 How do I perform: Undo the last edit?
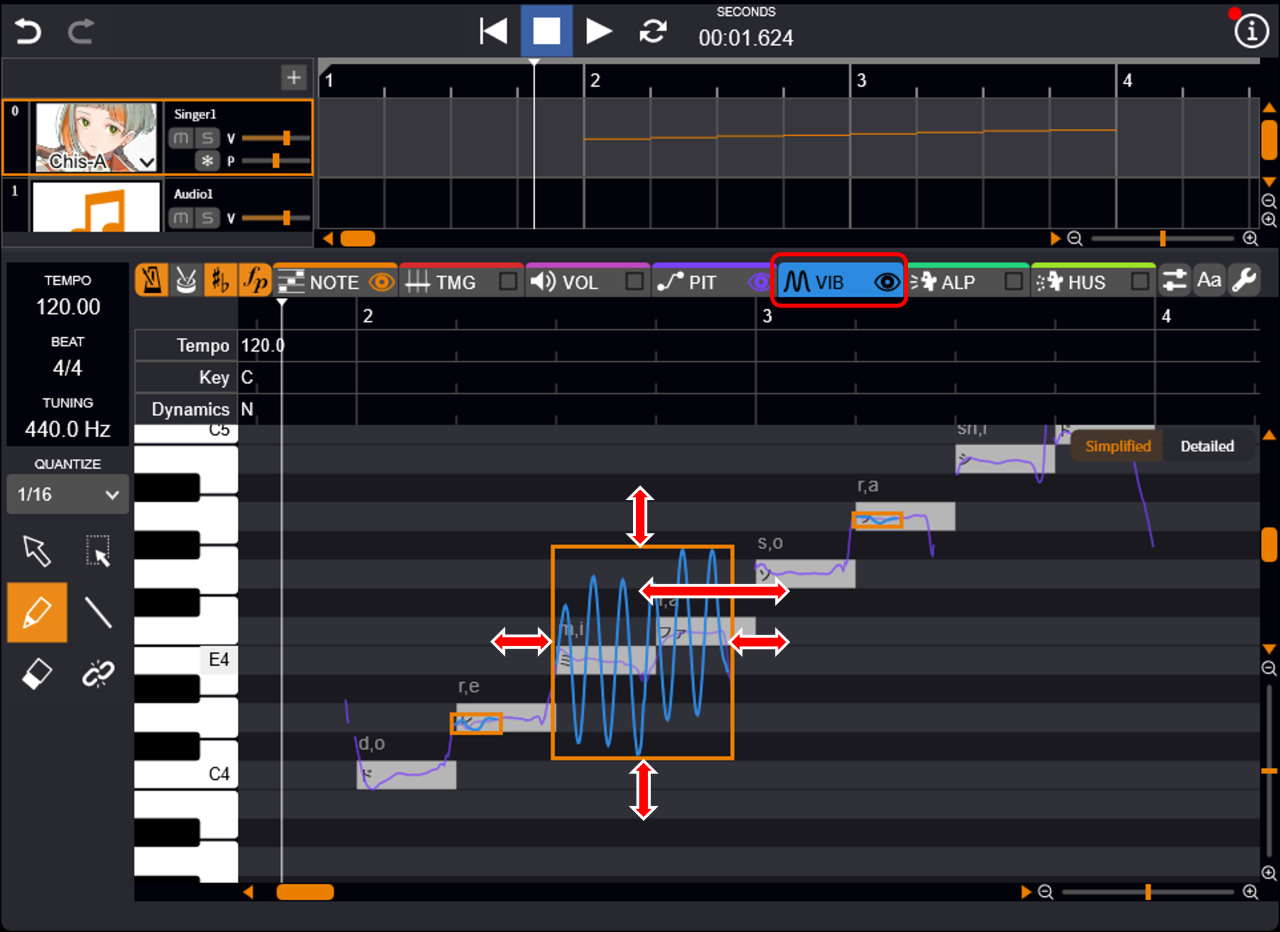[28, 32]
